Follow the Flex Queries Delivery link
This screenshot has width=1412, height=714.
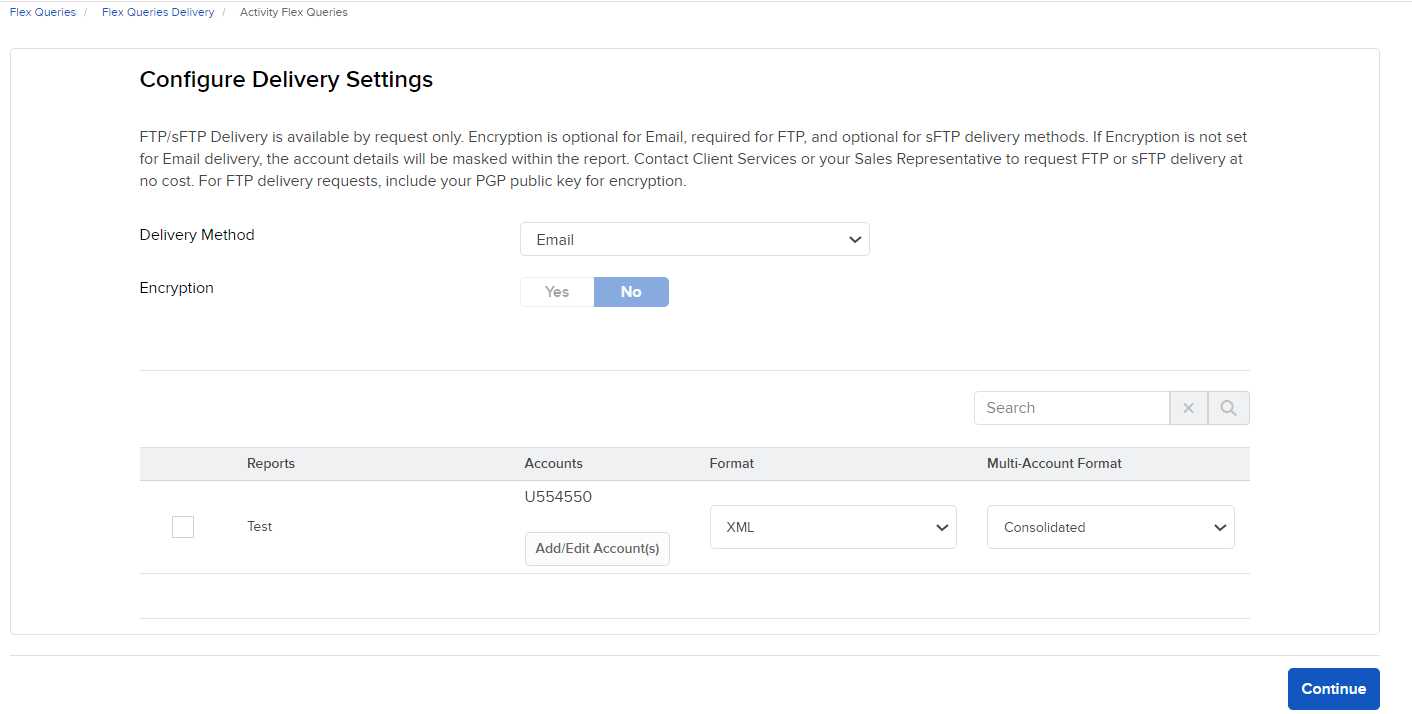coord(157,11)
